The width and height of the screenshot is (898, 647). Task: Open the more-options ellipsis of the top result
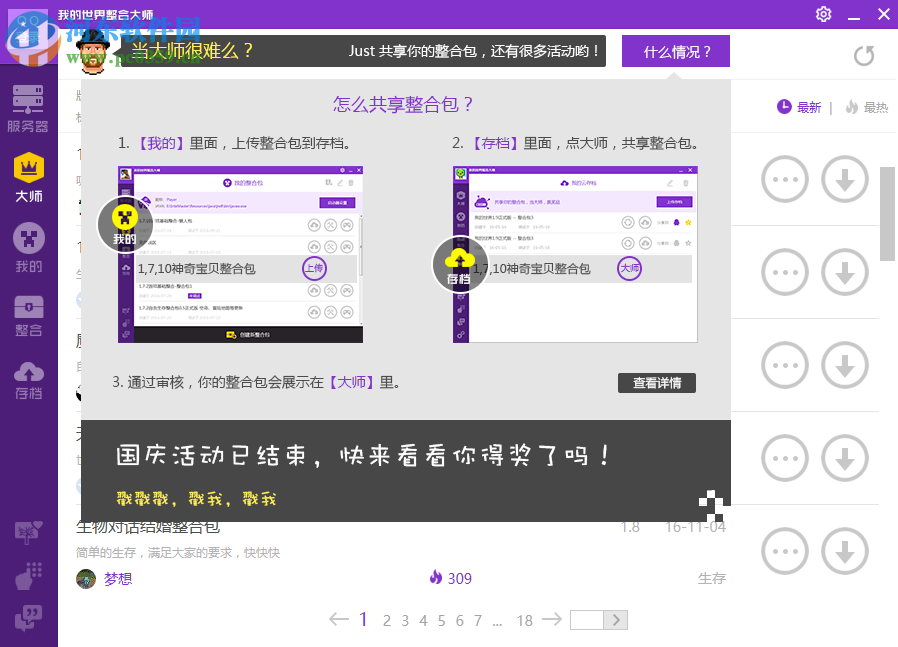[784, 179]
